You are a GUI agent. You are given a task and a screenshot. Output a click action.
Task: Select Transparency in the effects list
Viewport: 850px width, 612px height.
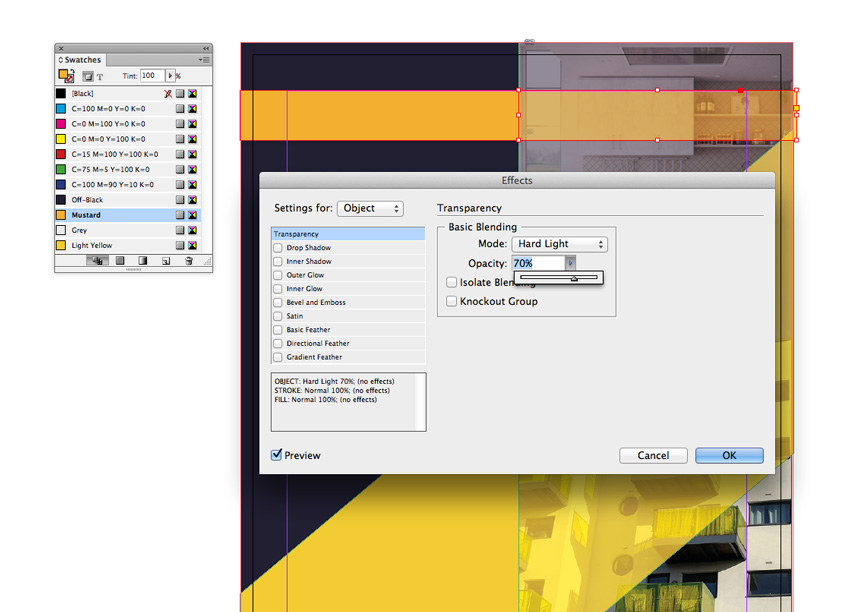point(348,234)
